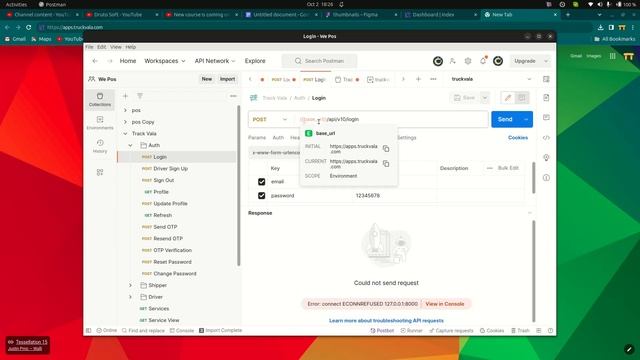This screenshot has height=360, width=640.
Task: Switch to the request Auth tab
Action: point(278,138)
